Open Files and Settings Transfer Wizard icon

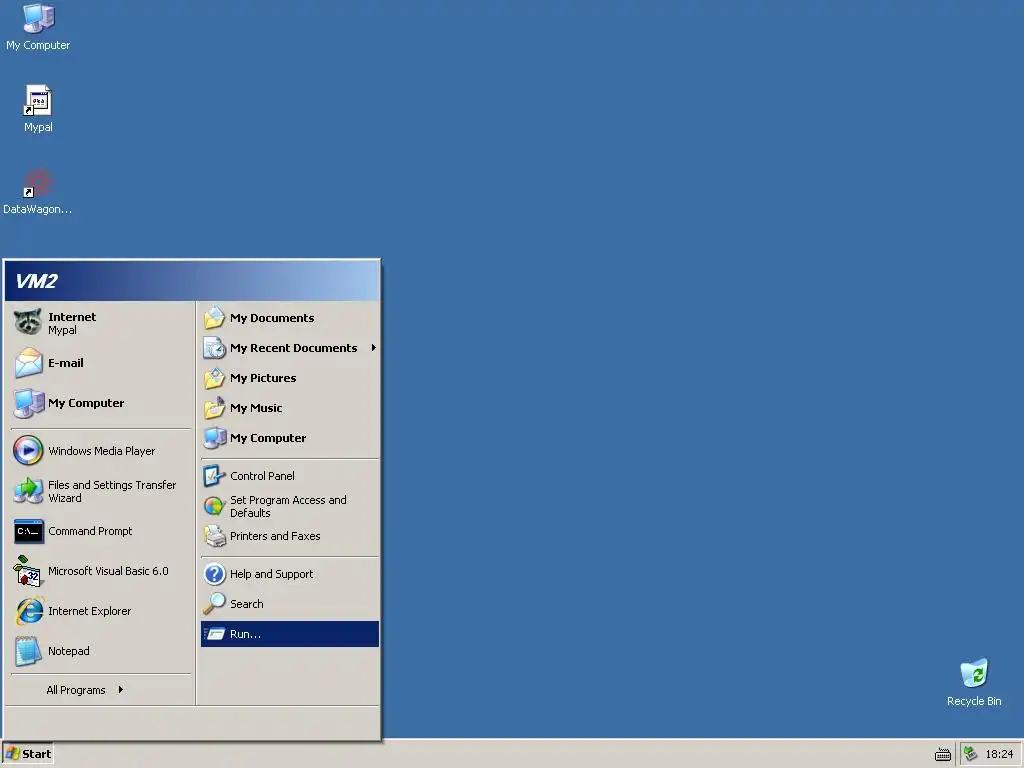[28, 491]
